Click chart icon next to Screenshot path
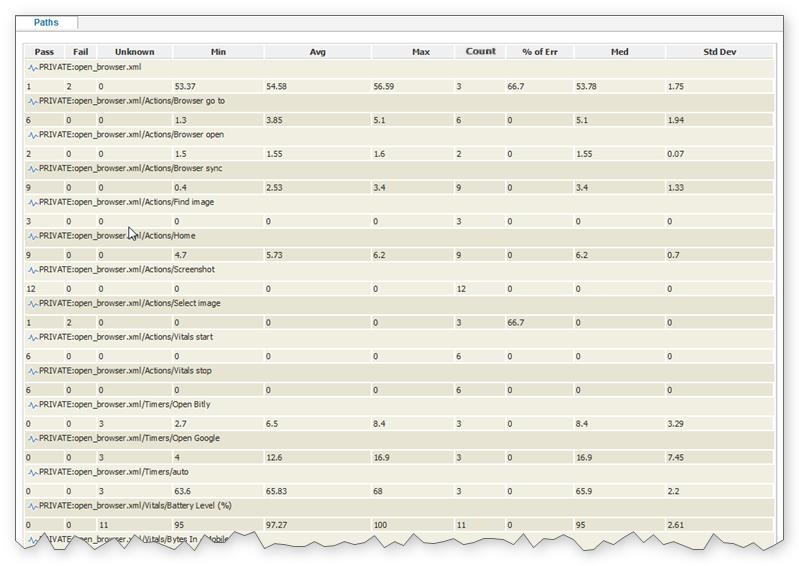 pos(32,270)
